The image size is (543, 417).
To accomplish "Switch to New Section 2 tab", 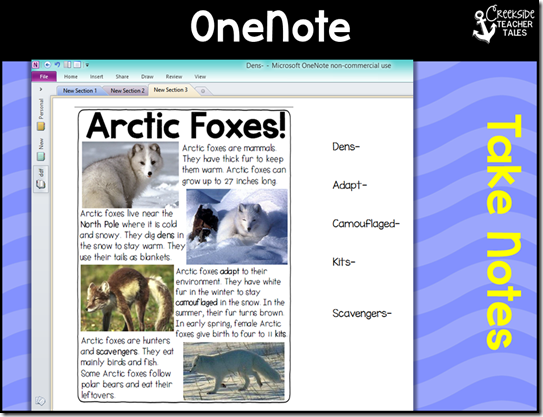I will pyautogui.click(x=128, y=91).
